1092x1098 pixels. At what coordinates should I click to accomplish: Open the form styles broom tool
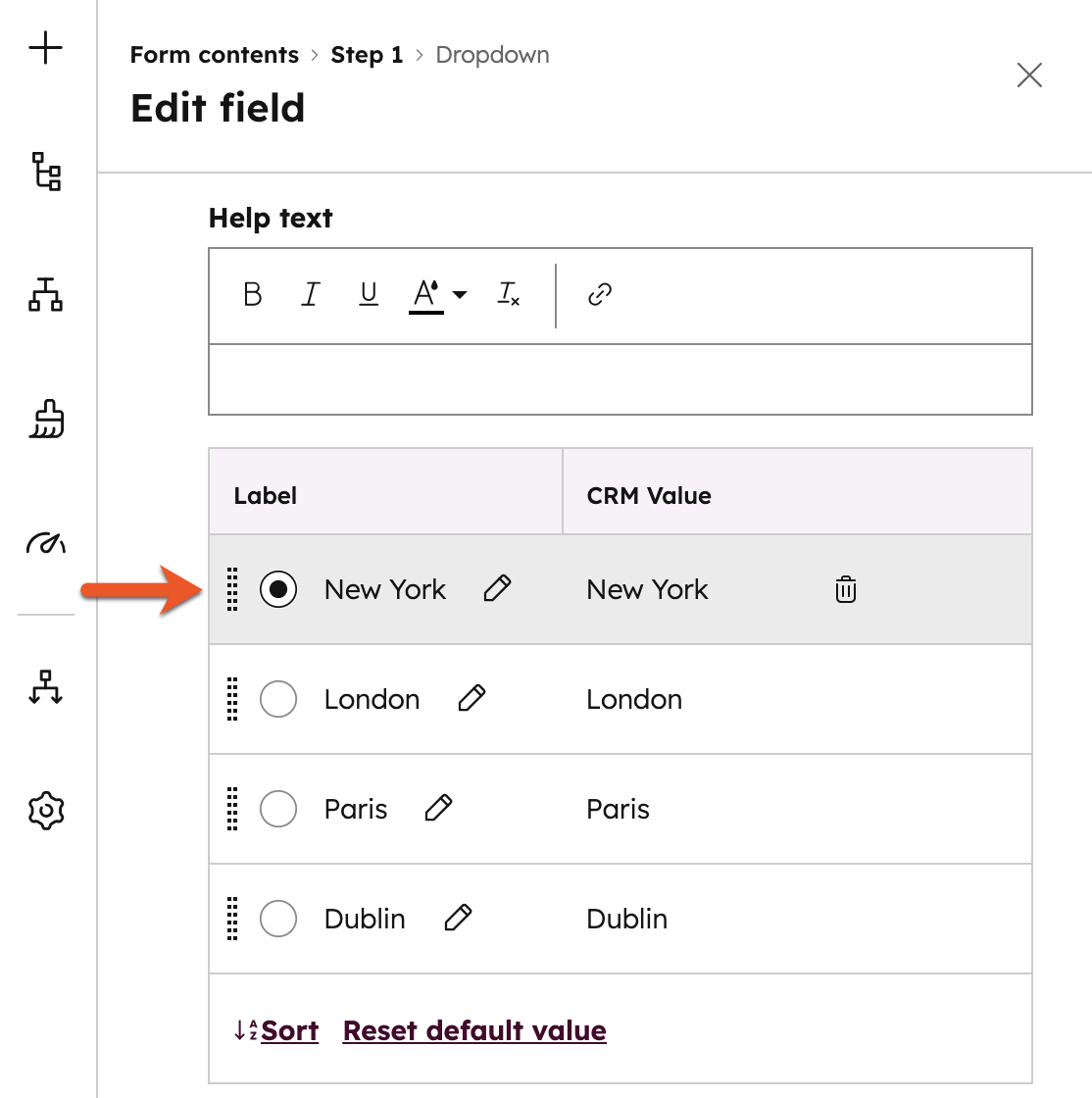point(45,420)
